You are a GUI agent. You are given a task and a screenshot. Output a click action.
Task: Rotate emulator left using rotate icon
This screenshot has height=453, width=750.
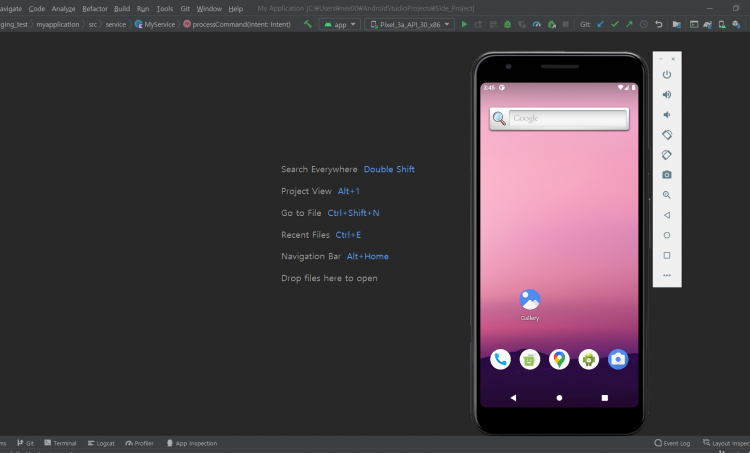pyautogui.click(x=667, y=134)
